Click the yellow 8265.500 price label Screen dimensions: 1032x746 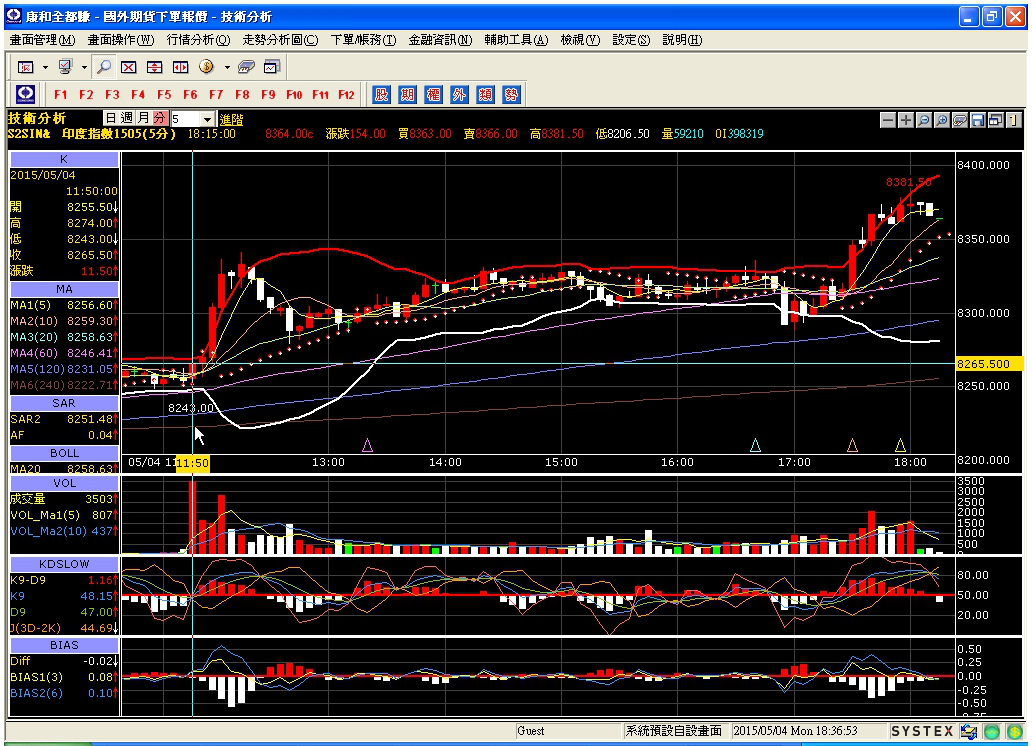click(989, 363)
